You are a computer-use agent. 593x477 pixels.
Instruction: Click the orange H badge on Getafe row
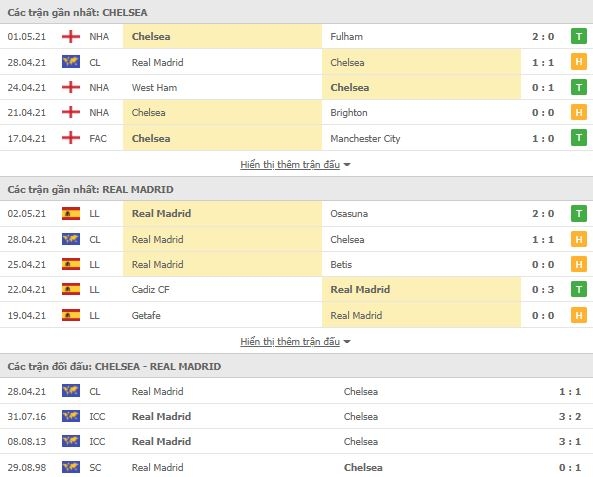pyautogui.click(x=579, y=315)
